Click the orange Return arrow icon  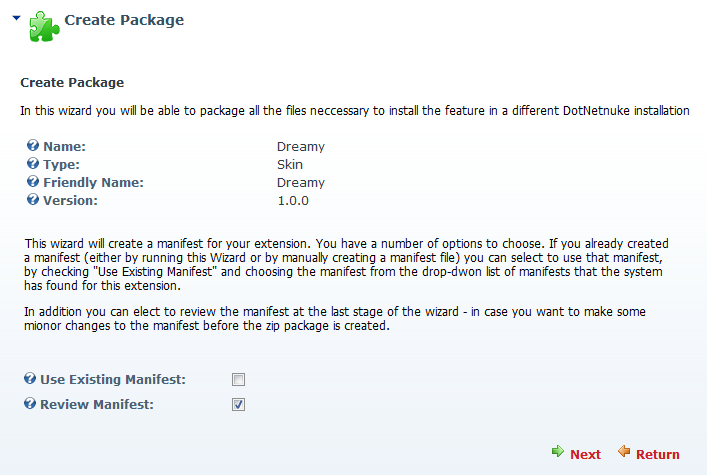[x=624, y=451]
